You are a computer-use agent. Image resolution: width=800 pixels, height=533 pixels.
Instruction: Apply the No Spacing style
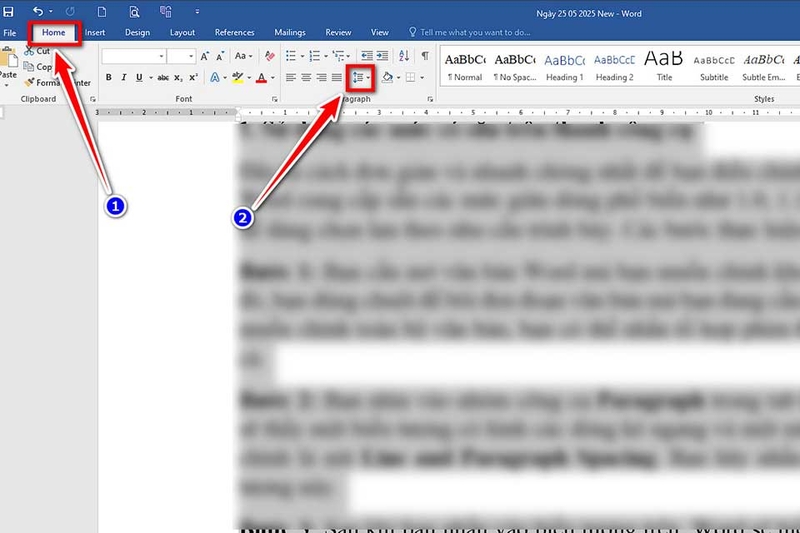point(515,67)
